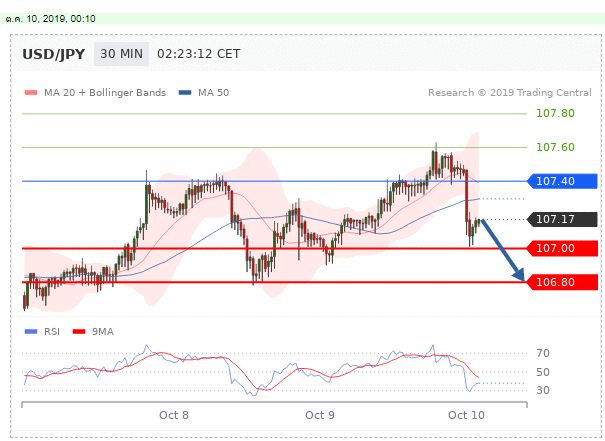The height and width of the screenshot is (441, 605).
Task: Click the RSI 30 level label
Action: pos(543,390)
